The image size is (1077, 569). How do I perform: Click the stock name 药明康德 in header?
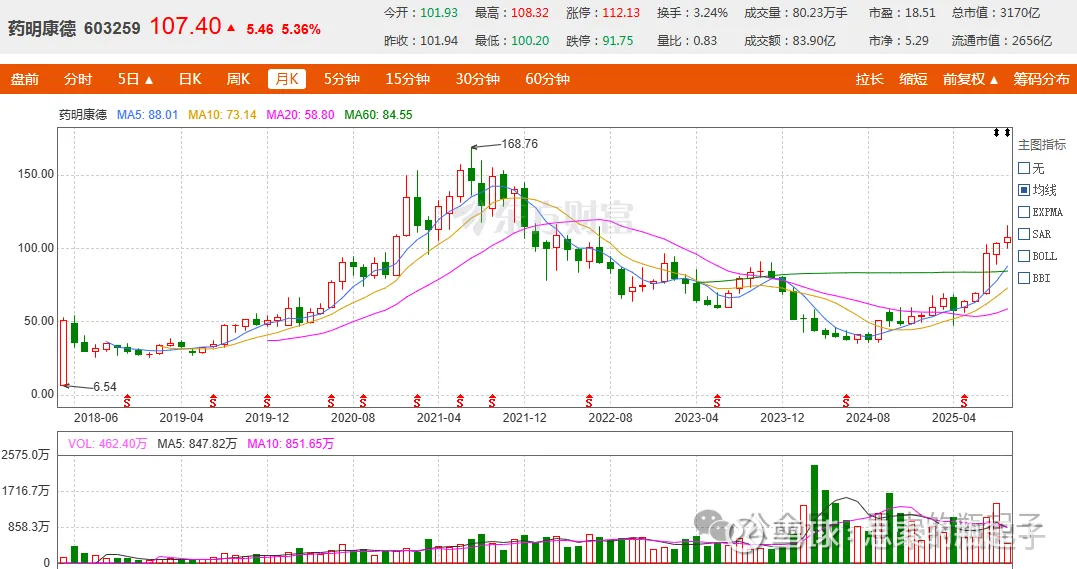[42, 28]
